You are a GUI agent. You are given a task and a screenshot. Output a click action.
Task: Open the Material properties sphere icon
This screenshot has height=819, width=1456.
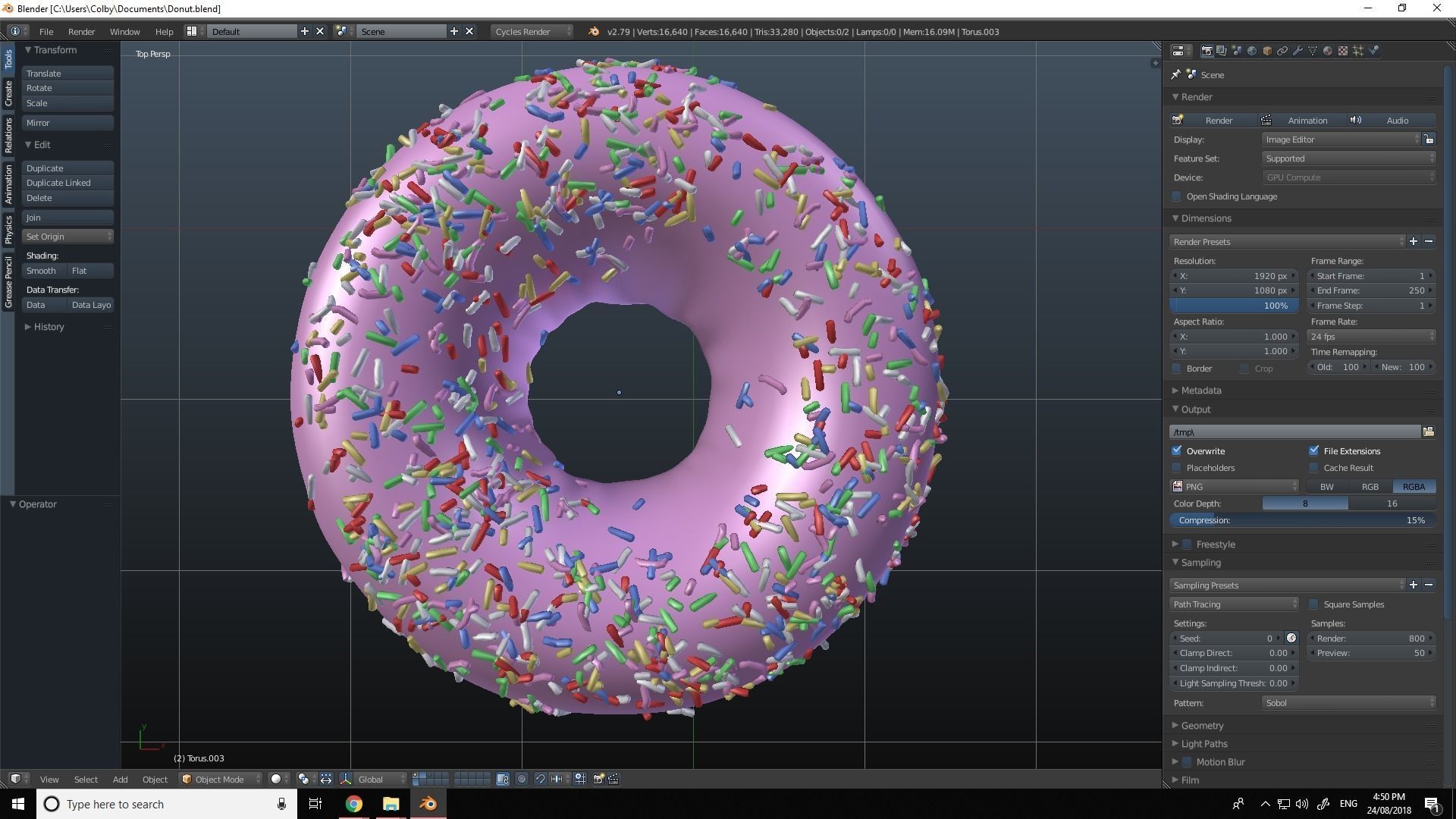click(1328, 51)
